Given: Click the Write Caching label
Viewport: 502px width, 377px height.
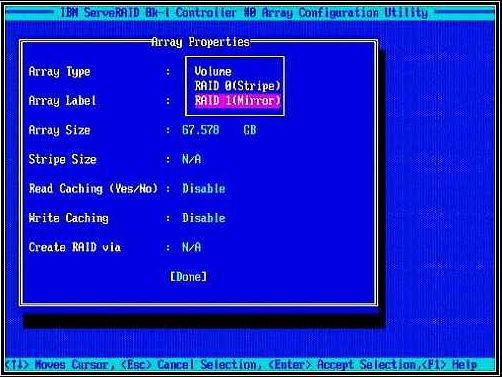Looking at the screenshot, I should click(x=68, y=218).
